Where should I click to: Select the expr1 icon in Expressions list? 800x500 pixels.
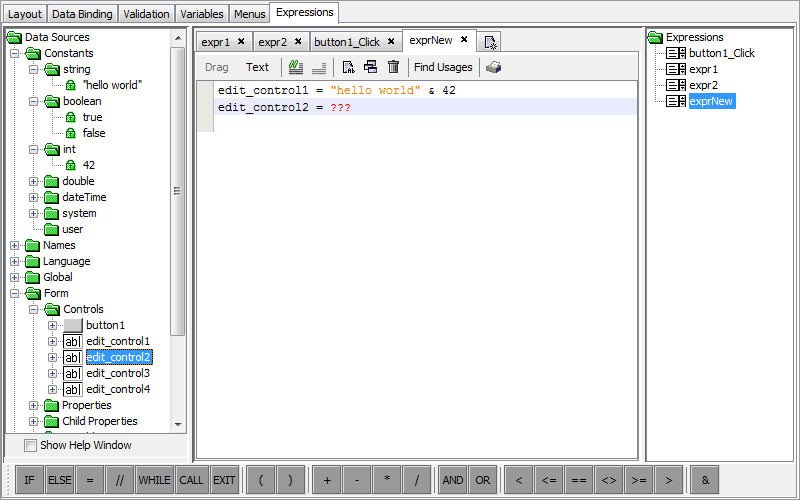676,69
